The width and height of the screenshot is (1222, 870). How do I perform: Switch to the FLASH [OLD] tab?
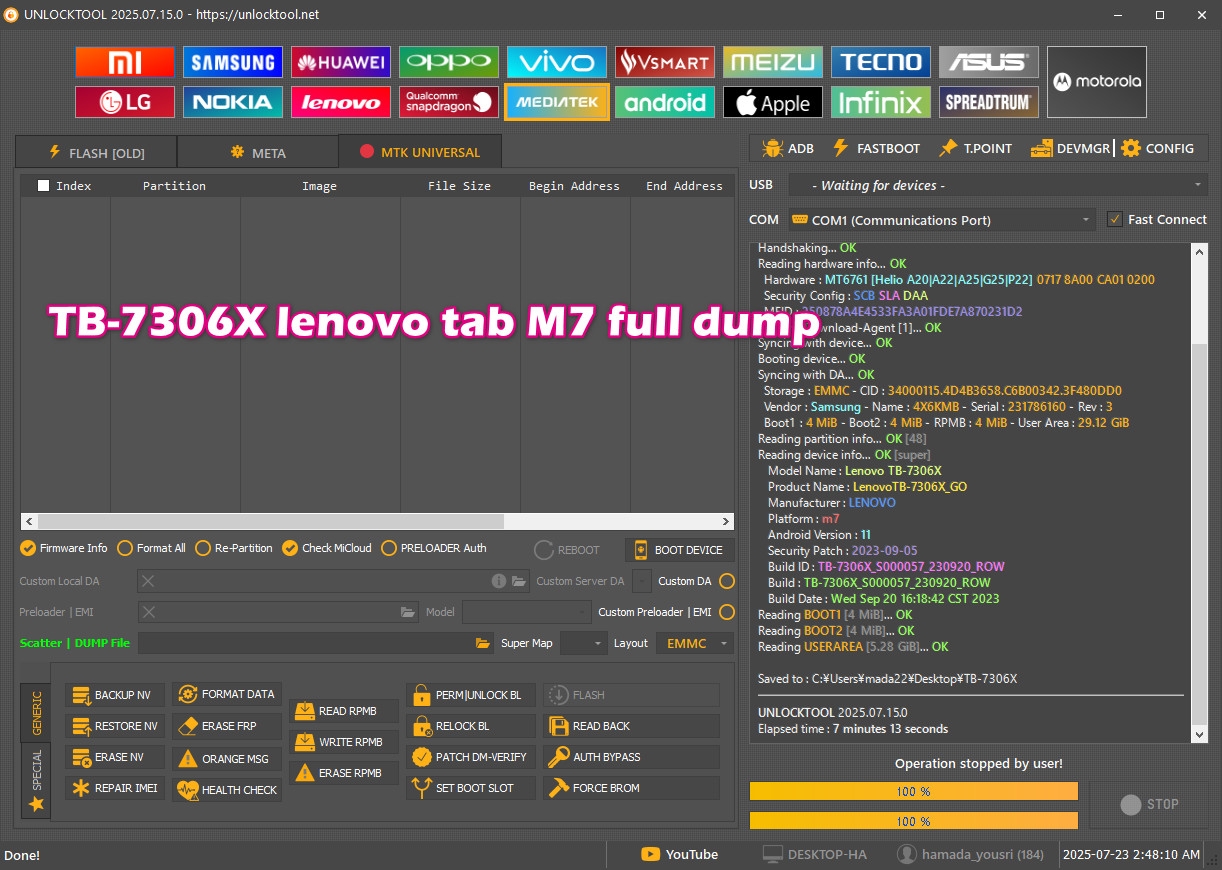click(96, 153)
